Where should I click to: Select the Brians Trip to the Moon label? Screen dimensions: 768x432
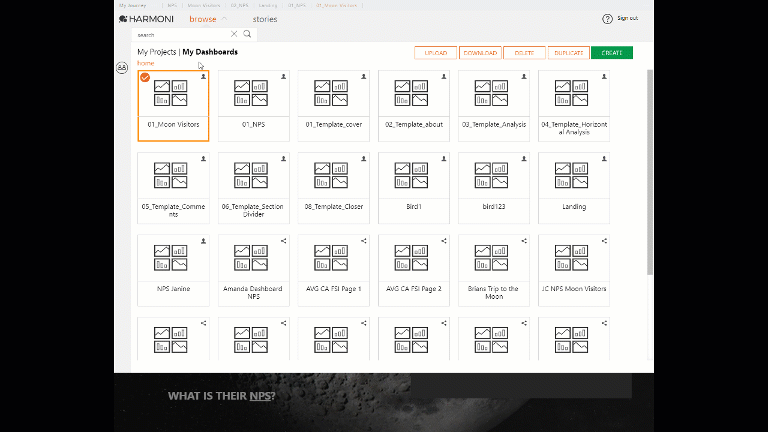click(x=494, y=292)
